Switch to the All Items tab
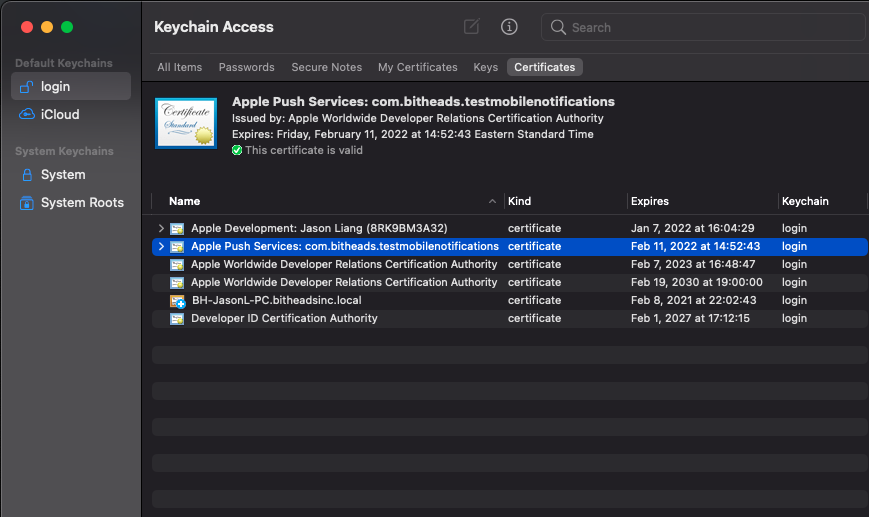 click(x=180, y=67)
